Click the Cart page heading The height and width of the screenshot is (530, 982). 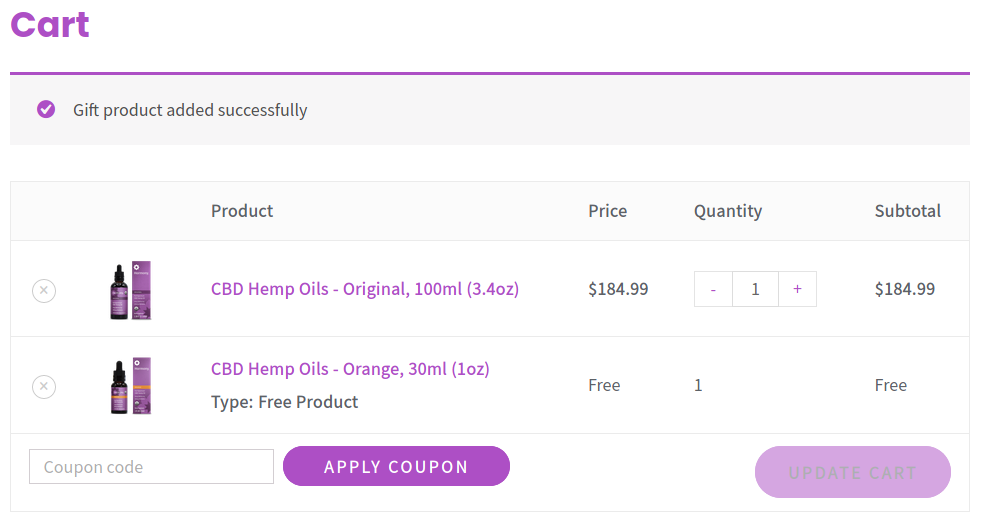pos(50,24)
